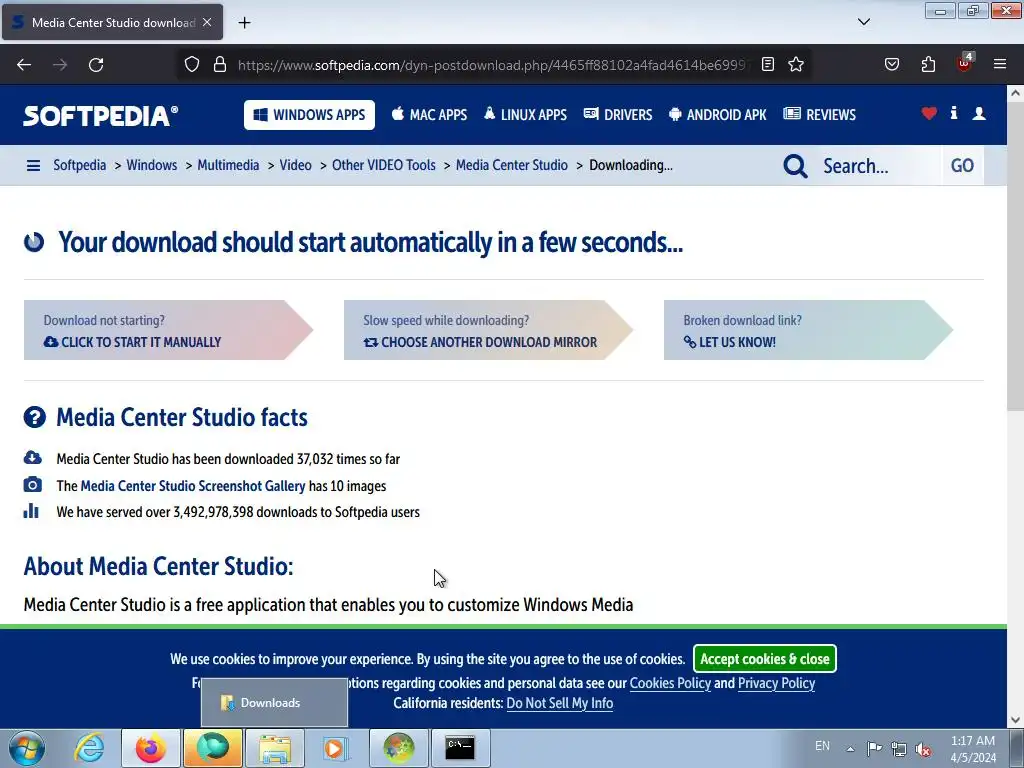This screenshot has width=1024, height=768.
Task: Go back with the browser back arrow
Action: pos(24,65)
